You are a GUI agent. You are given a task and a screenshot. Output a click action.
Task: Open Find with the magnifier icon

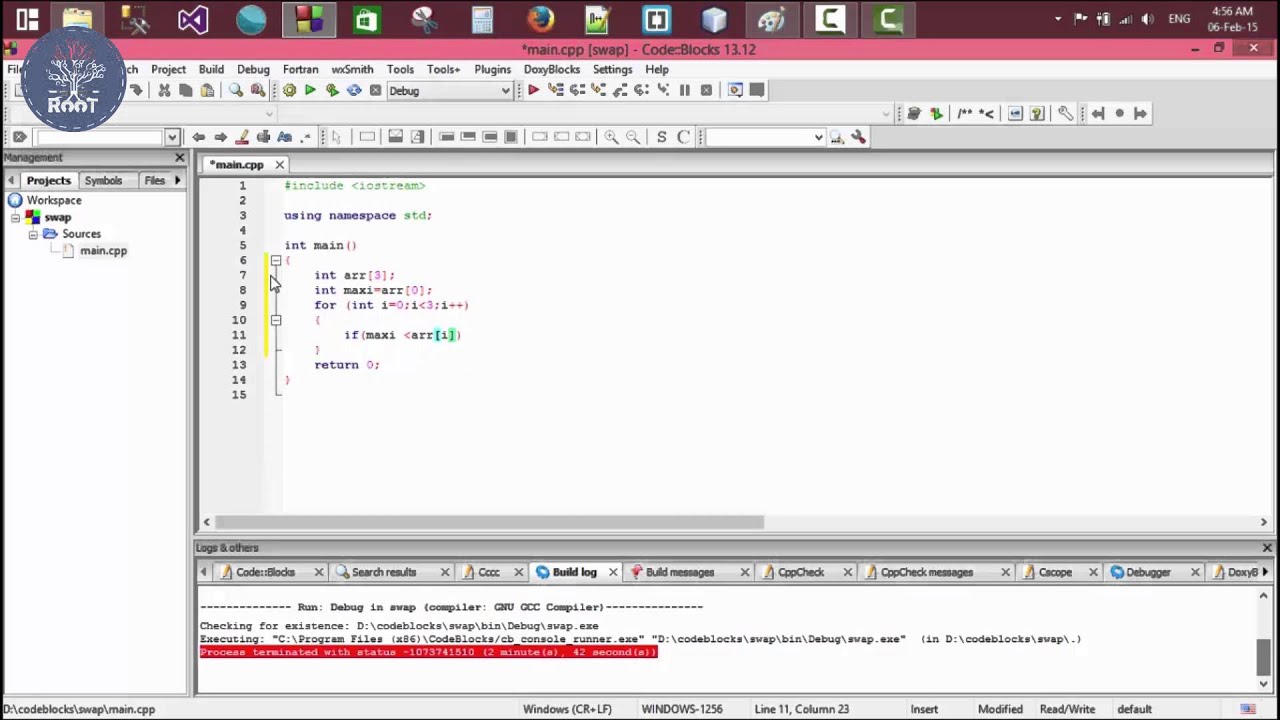coord(236,90)
